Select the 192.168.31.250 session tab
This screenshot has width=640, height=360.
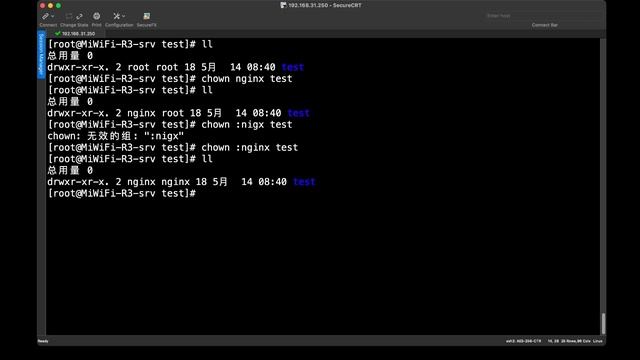tap(75, 33)
